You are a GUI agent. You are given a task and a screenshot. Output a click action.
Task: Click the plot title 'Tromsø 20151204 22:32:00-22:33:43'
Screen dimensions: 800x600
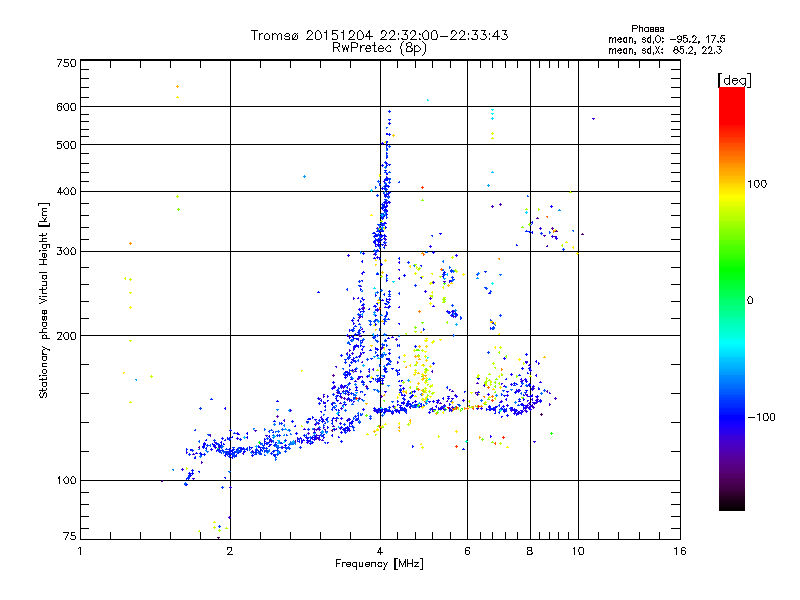[379, 35]
